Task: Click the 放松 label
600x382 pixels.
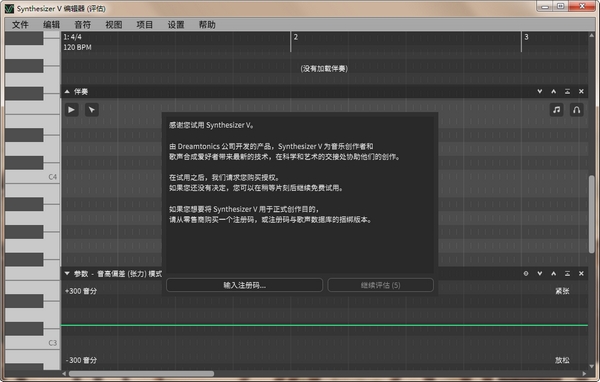Action: pos(562,360)
